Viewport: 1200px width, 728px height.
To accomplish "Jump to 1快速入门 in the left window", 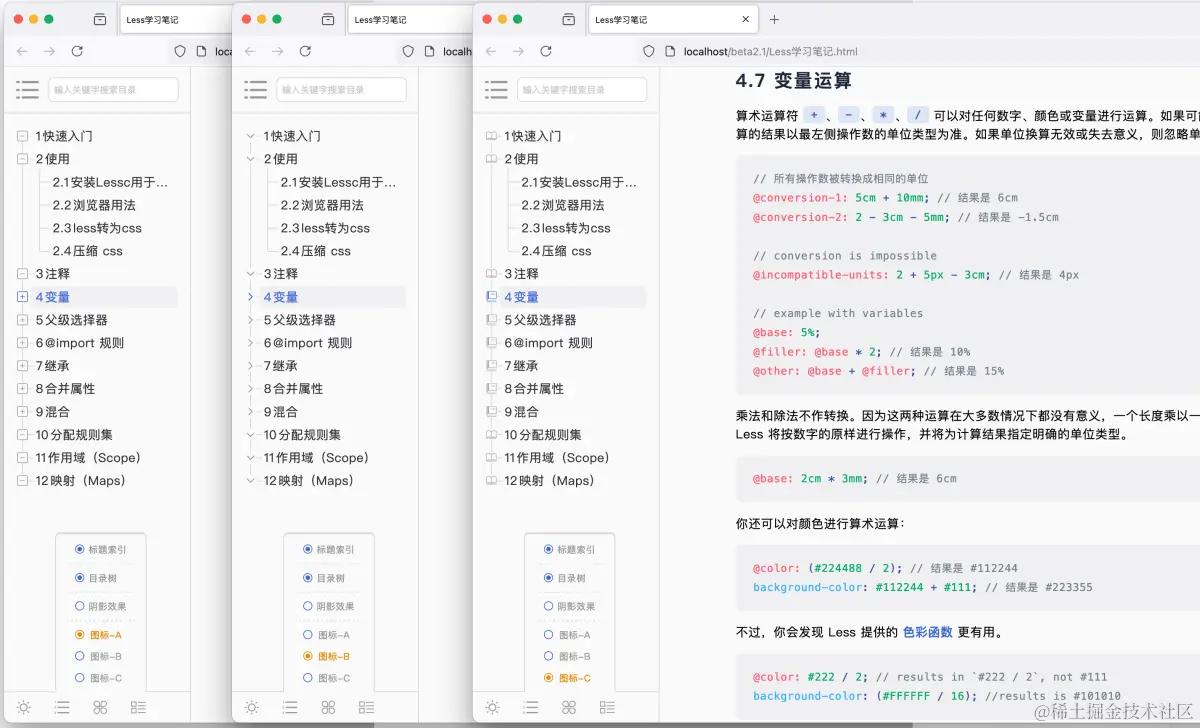I will (63, 136).
